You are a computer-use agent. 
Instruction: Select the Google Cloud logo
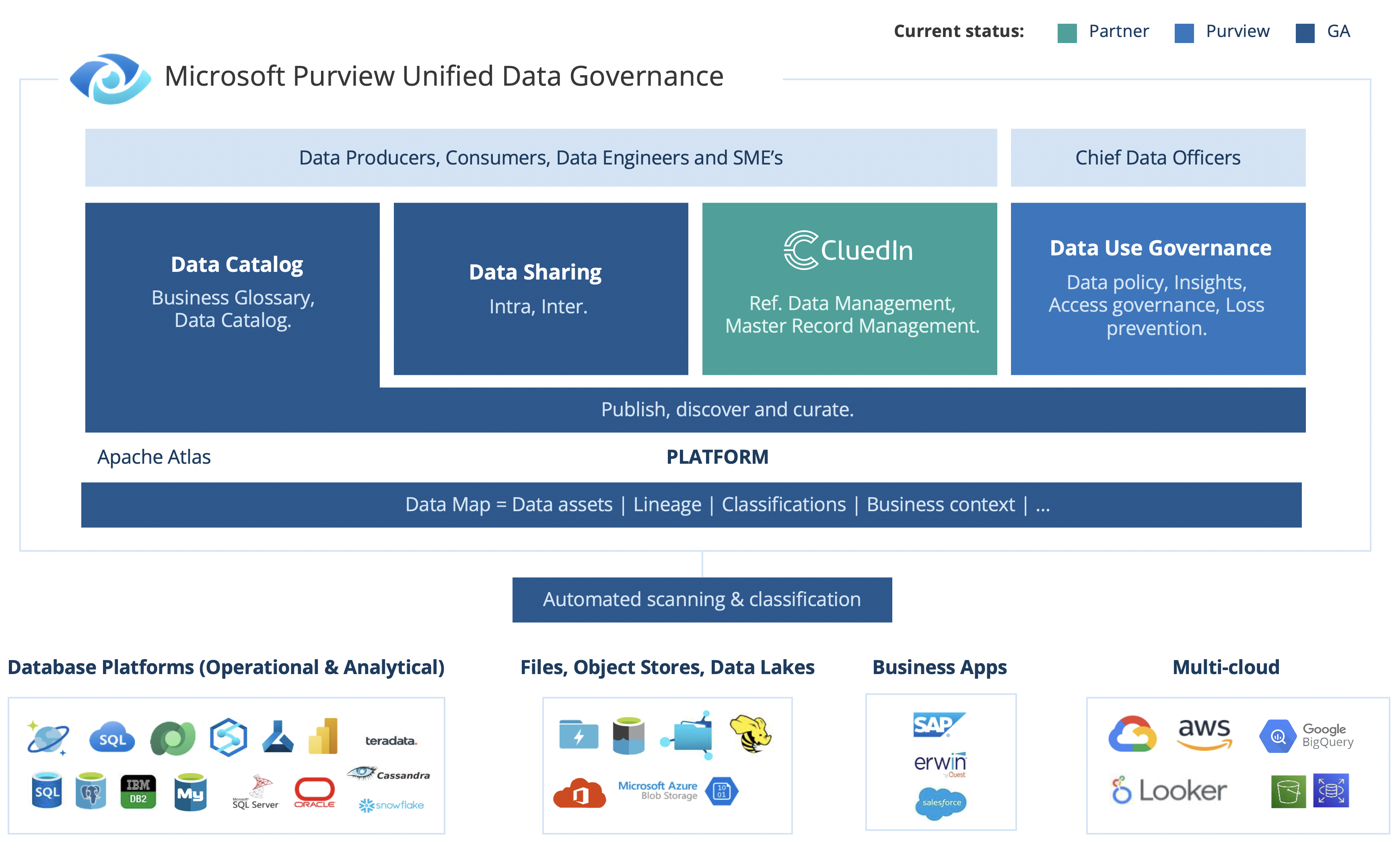click(x=1132, y=734)
